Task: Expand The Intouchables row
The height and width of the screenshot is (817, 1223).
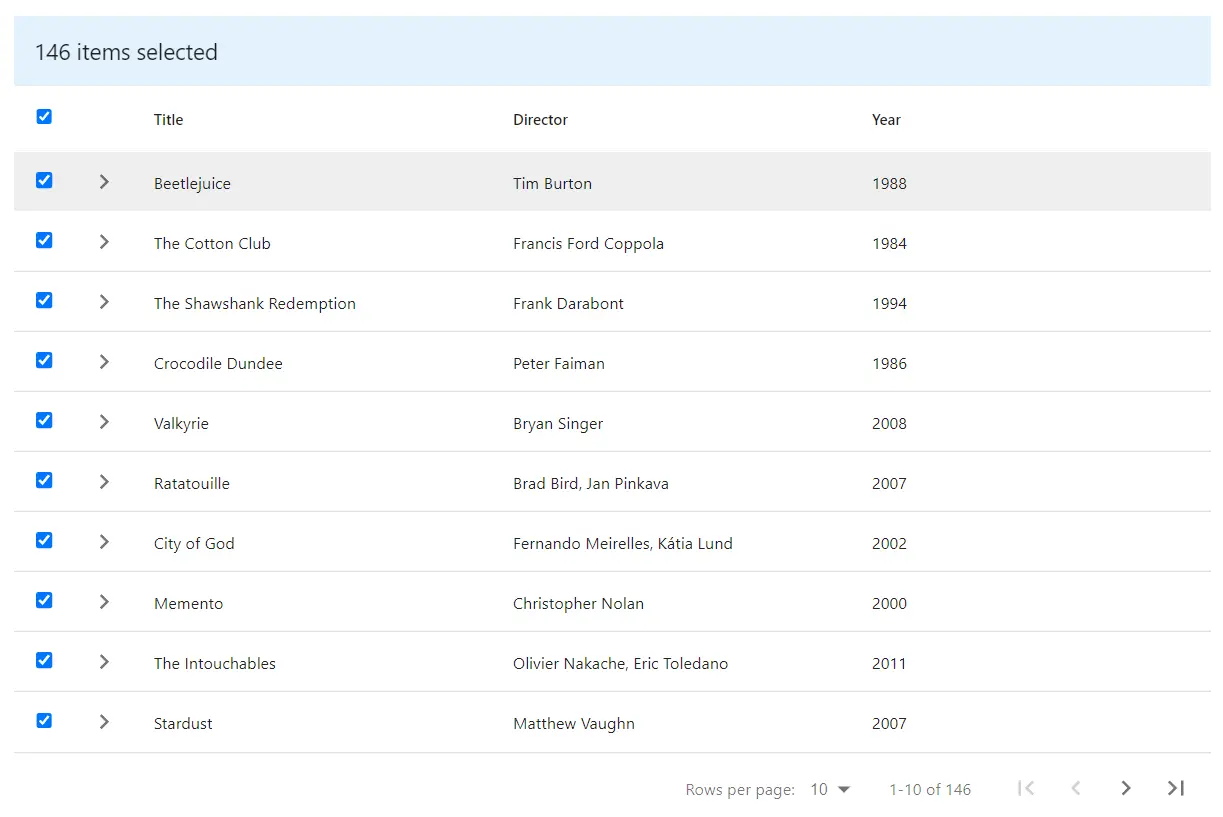Action: [x=104, y=662]
